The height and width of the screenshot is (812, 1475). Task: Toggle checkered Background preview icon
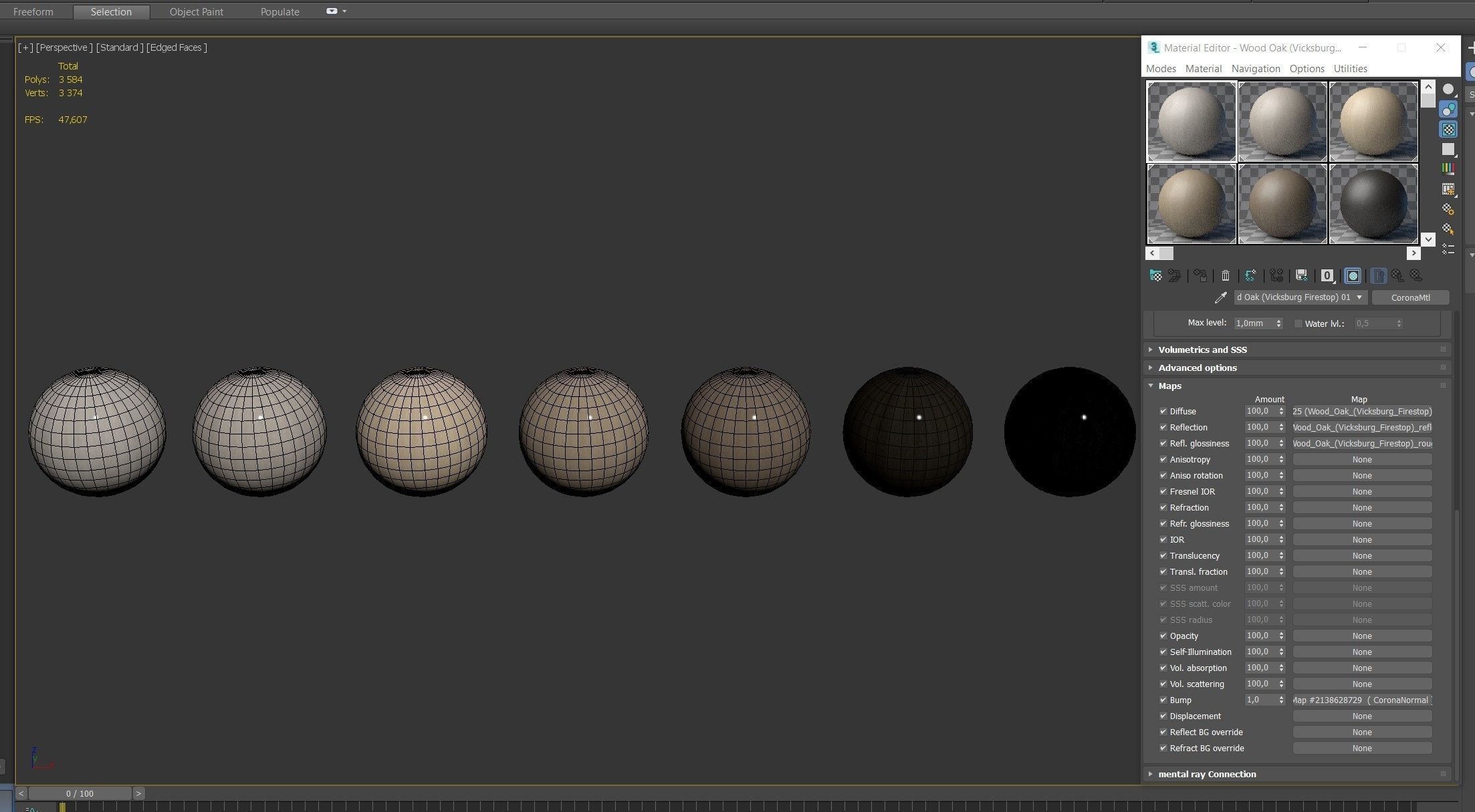point(1448,129)
